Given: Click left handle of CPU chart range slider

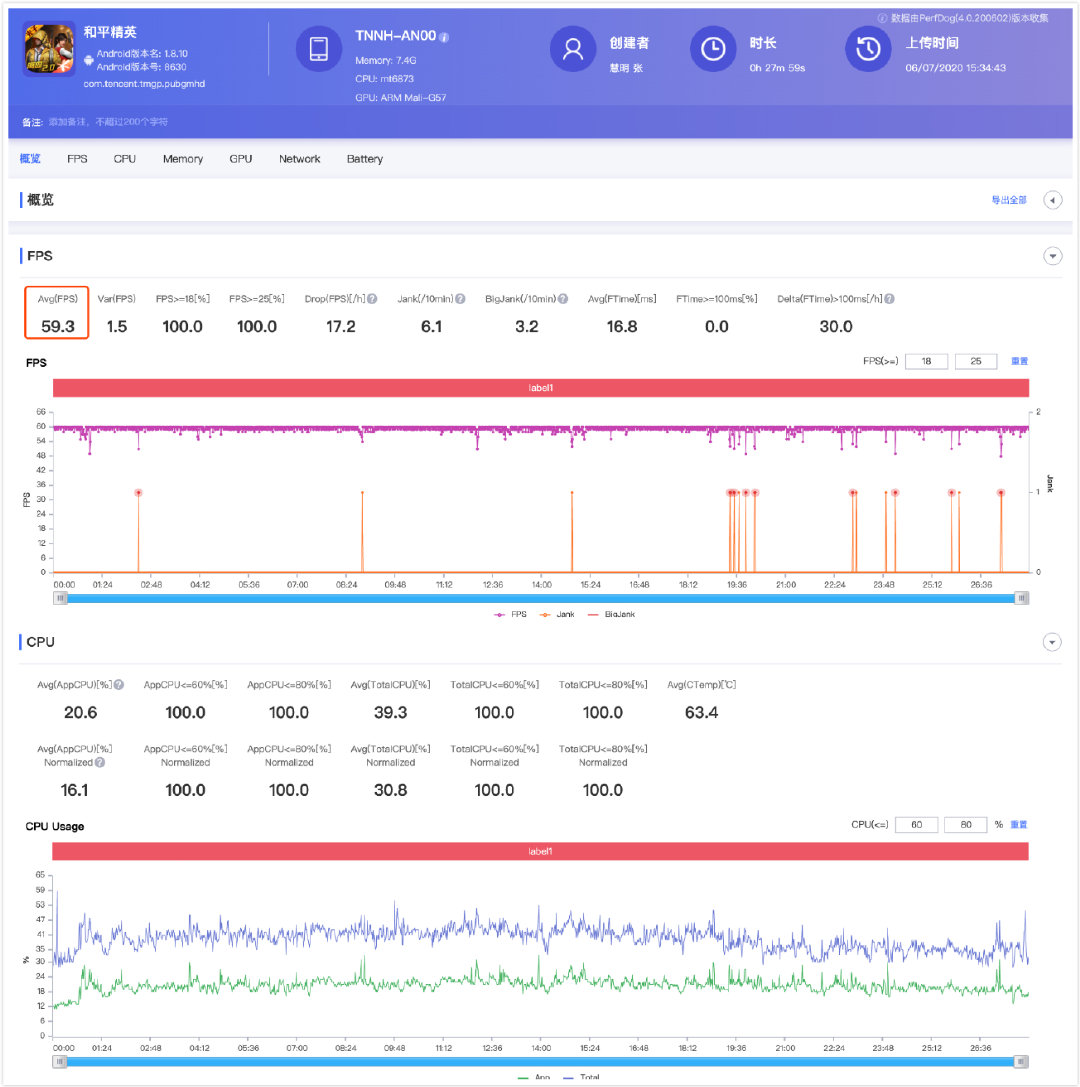Looking at the screenshot, I should tap(60, 1061).
